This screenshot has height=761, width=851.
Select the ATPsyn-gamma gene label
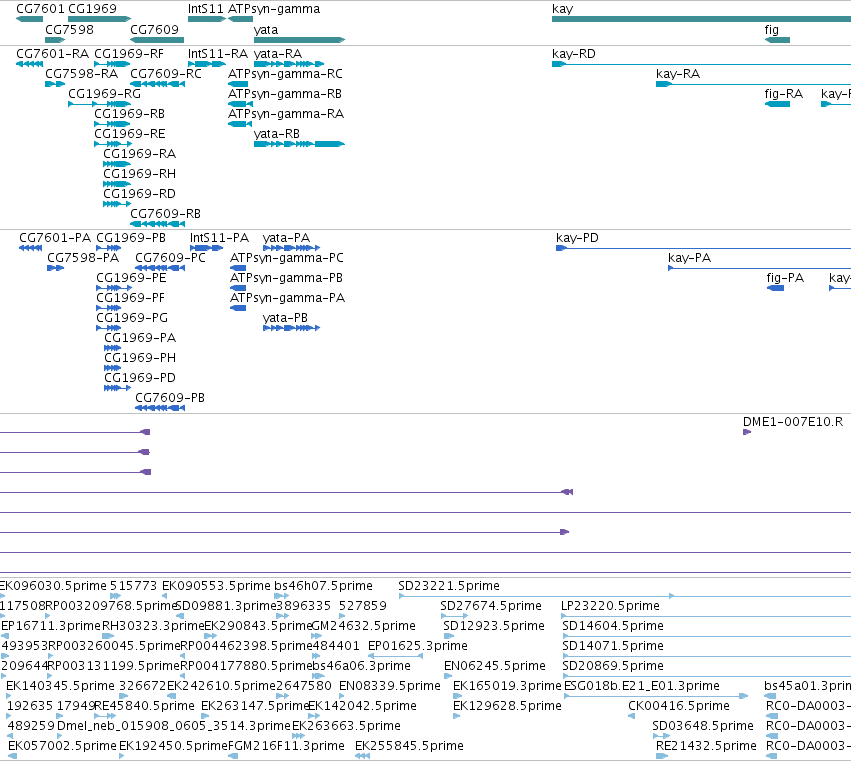point(274,9)
